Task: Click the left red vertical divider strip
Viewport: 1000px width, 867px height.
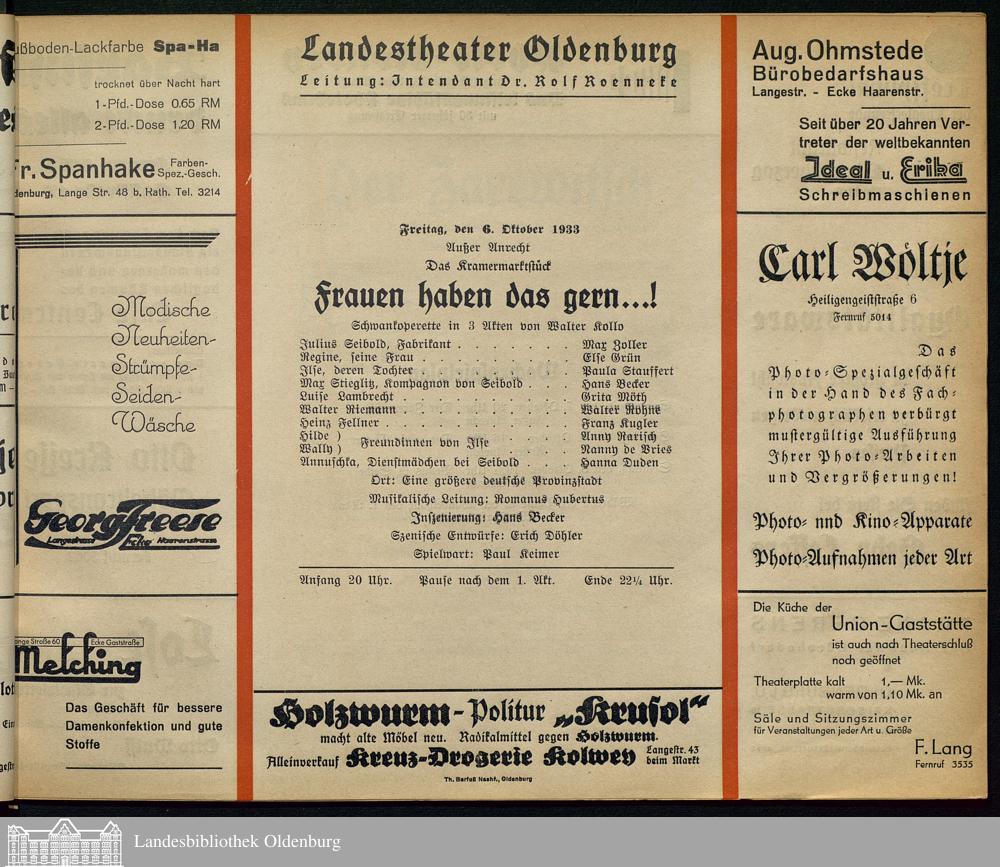Action: (x=244, y=400)
